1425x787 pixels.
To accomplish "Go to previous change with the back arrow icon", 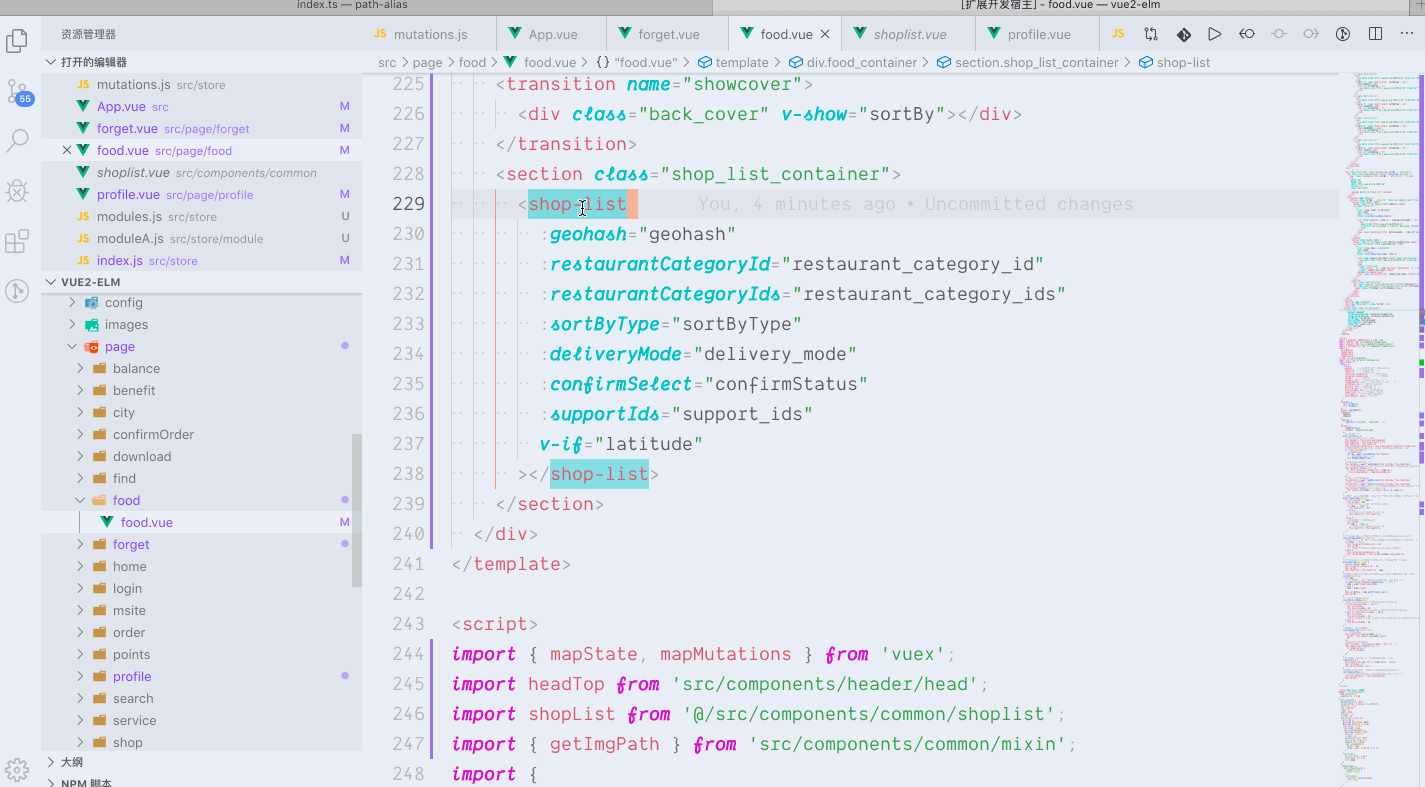I will point(1246,33).
